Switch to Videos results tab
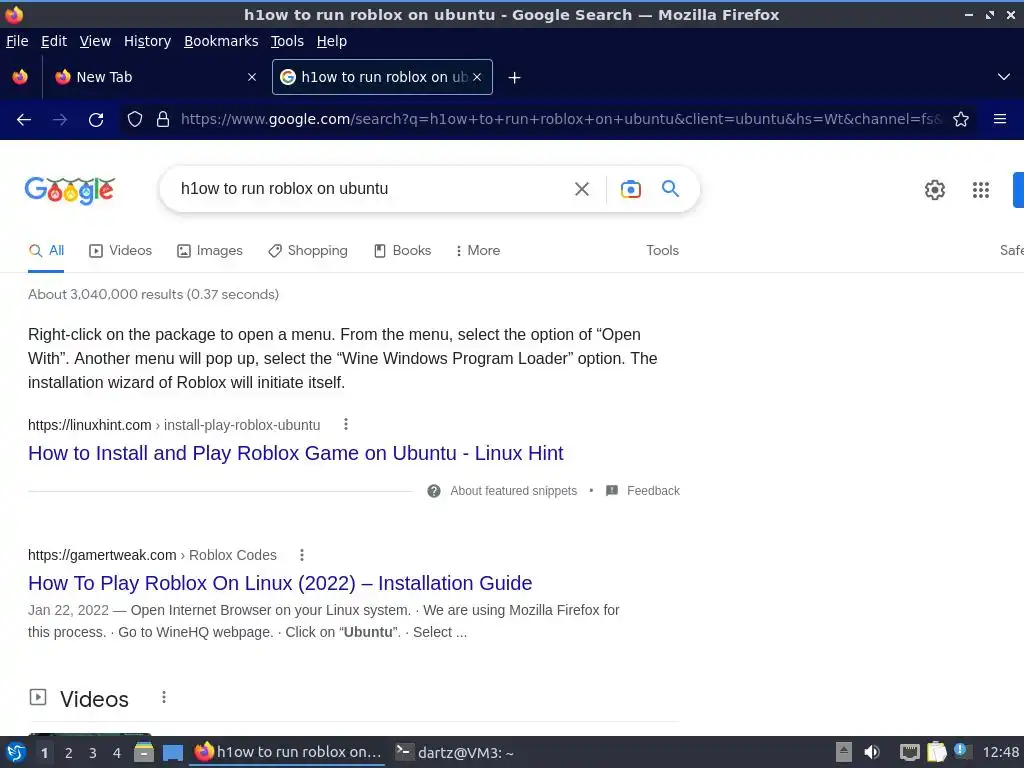Image resolution: width=1024 pixels, height=768 pixels. 121,250
